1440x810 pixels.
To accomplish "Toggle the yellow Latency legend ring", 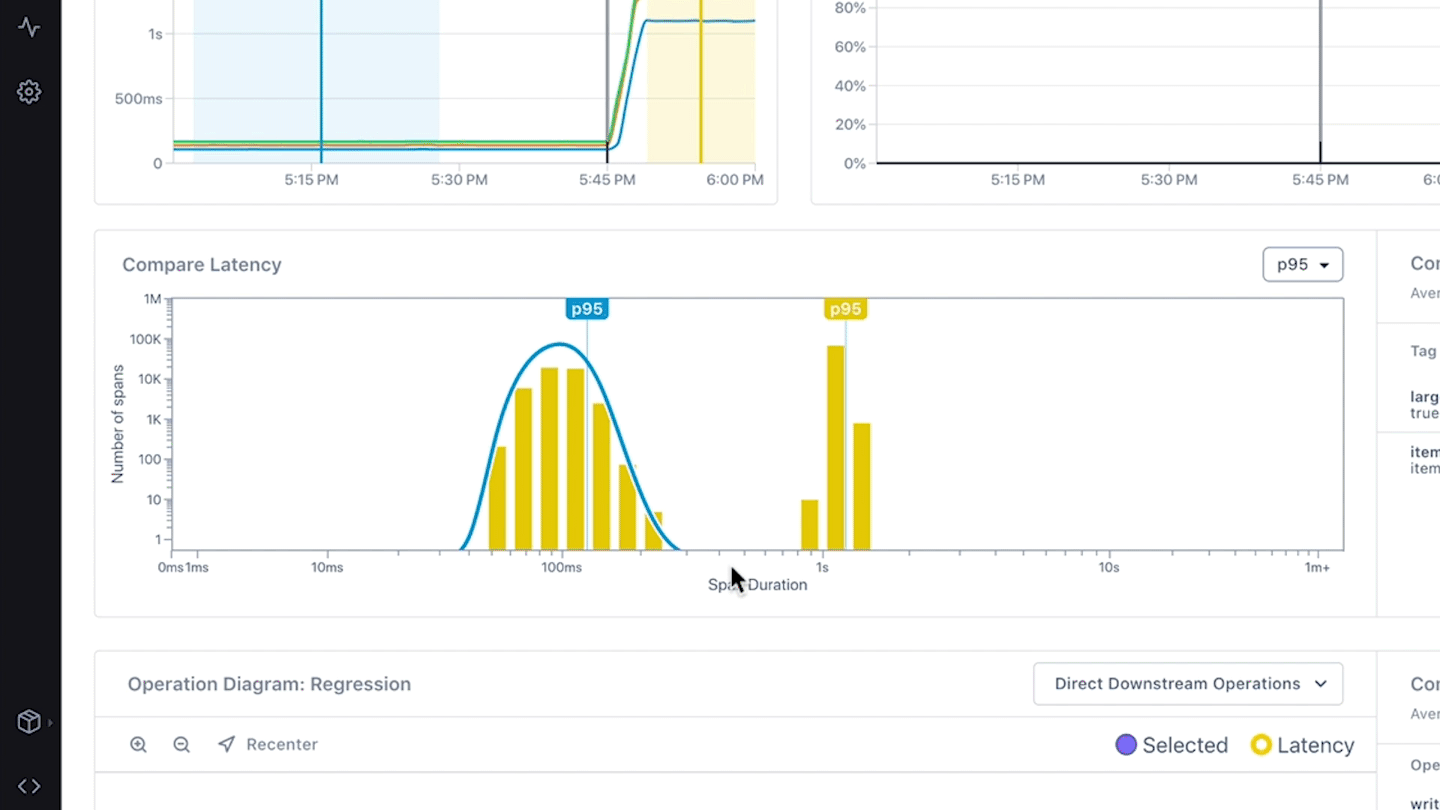I will click(x=1261, y=745).
